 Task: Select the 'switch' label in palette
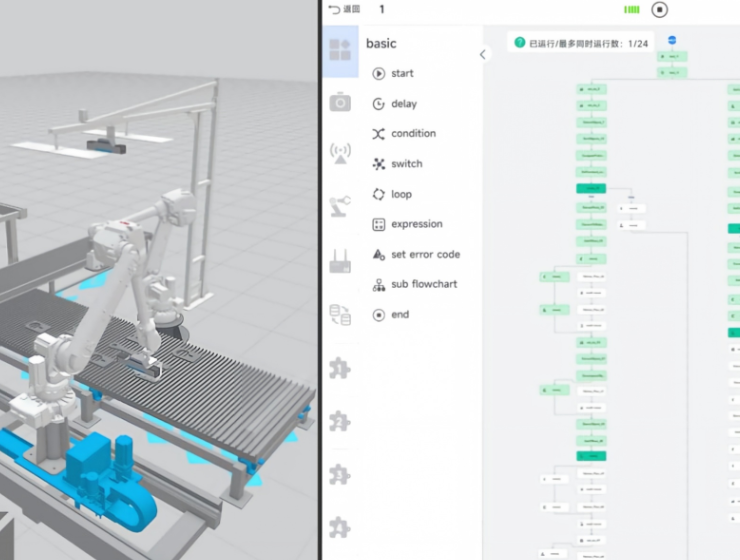(407, 164)
